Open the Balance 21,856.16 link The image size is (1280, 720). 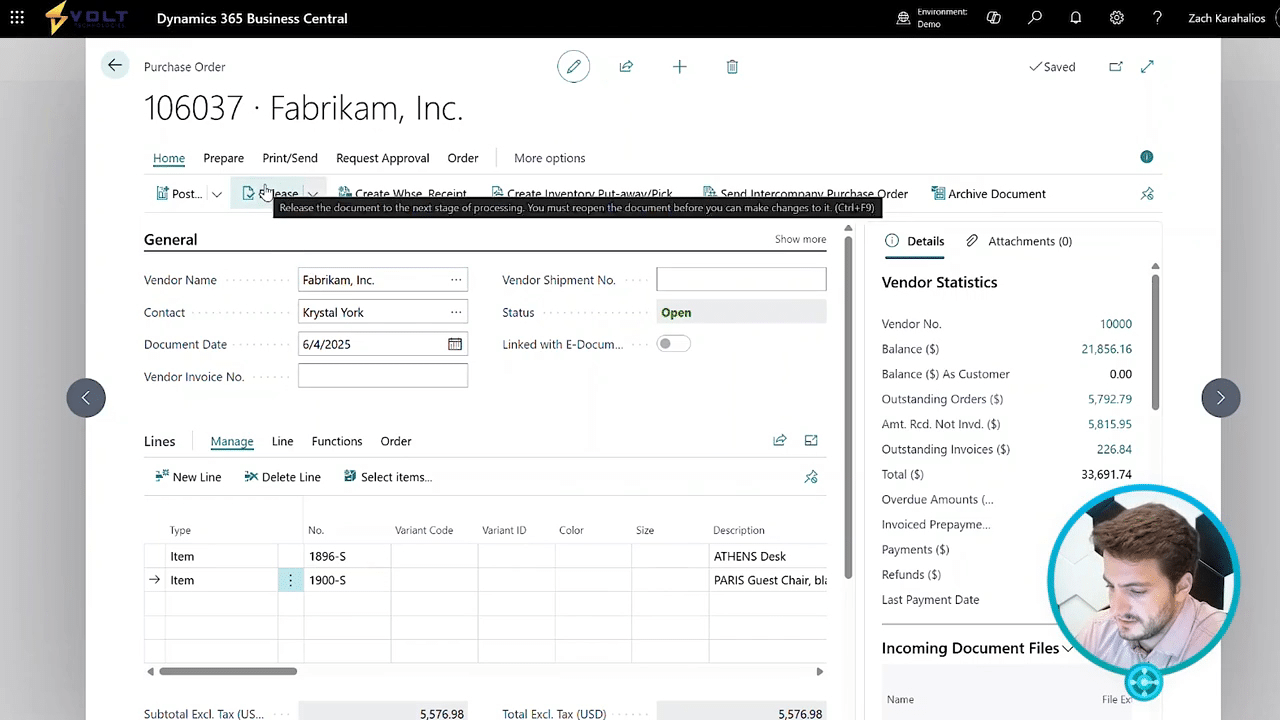pos(1107,349)
